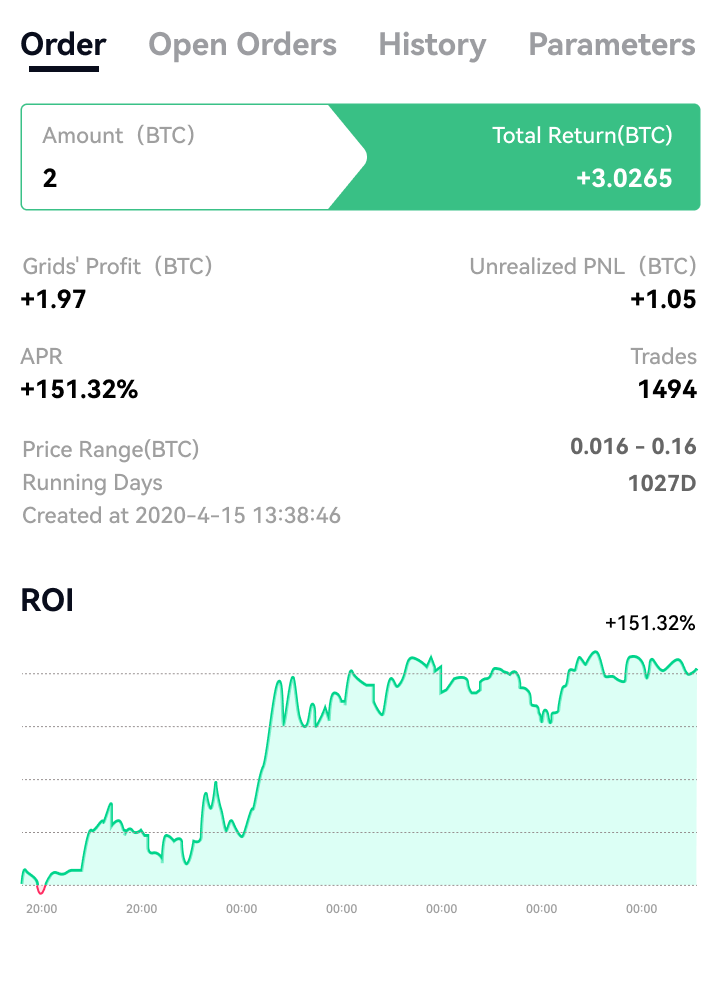Click the ROI section heading
720x985 pixels.
[x=47, y=600]
